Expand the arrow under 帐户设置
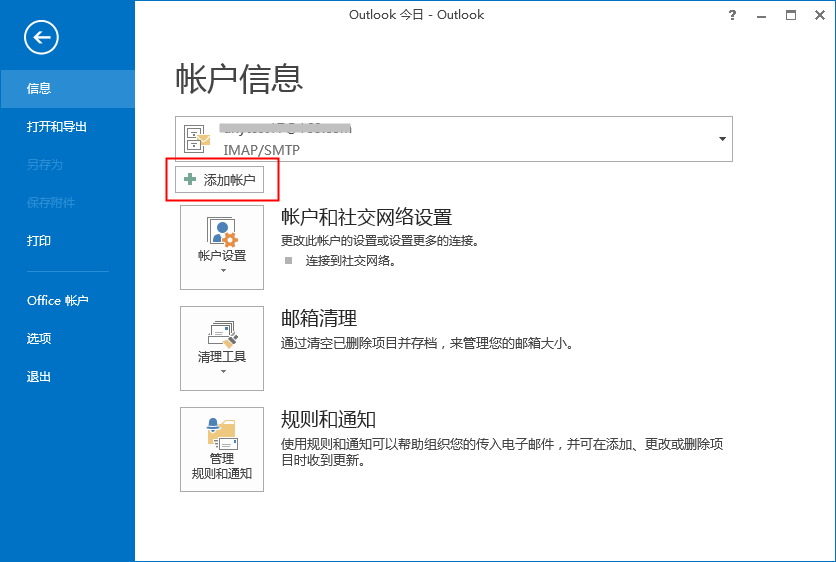The image size is (836, 562). [223, 270]
